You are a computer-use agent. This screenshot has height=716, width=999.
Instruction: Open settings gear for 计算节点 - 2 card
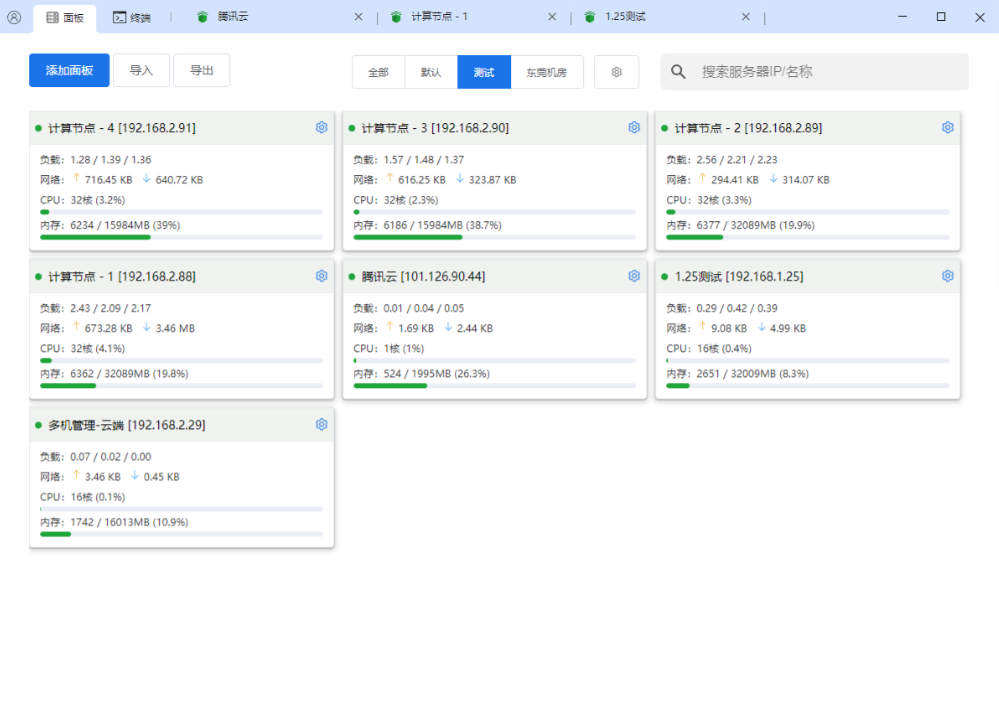pos(948,128)
